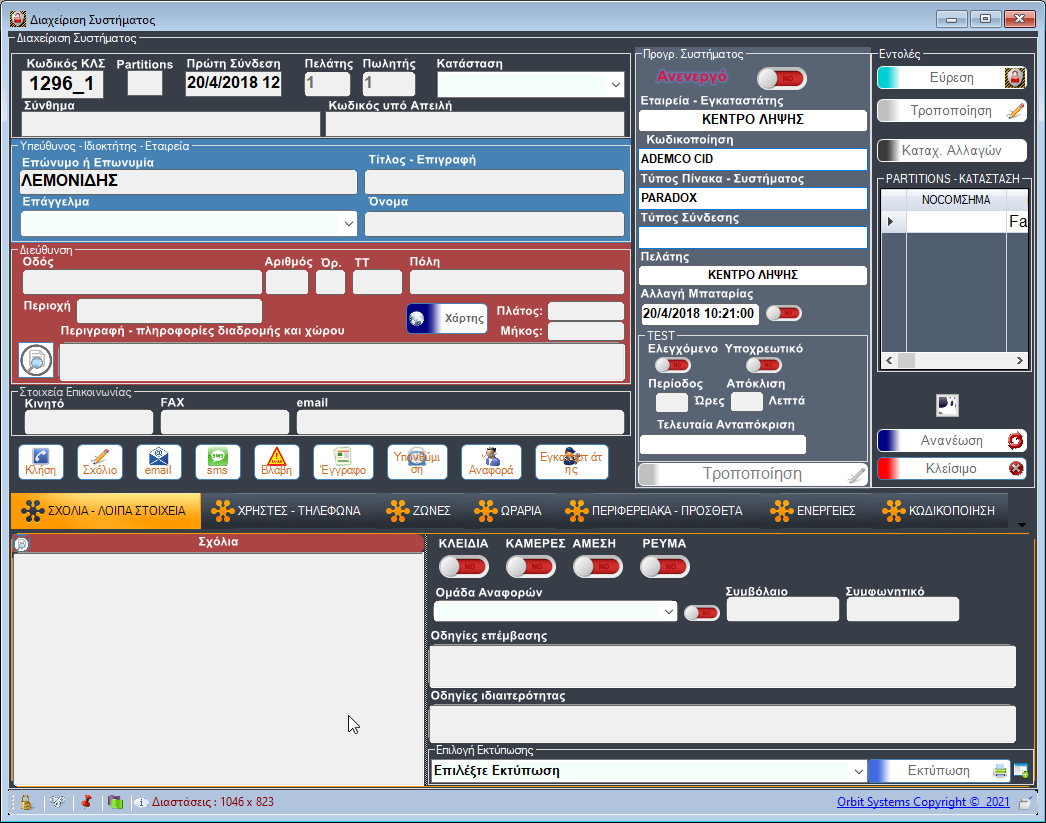This screenshot has width=1046, height=823.
Task: Open the Επάγγελμα dropdown list
Action: 348,223
